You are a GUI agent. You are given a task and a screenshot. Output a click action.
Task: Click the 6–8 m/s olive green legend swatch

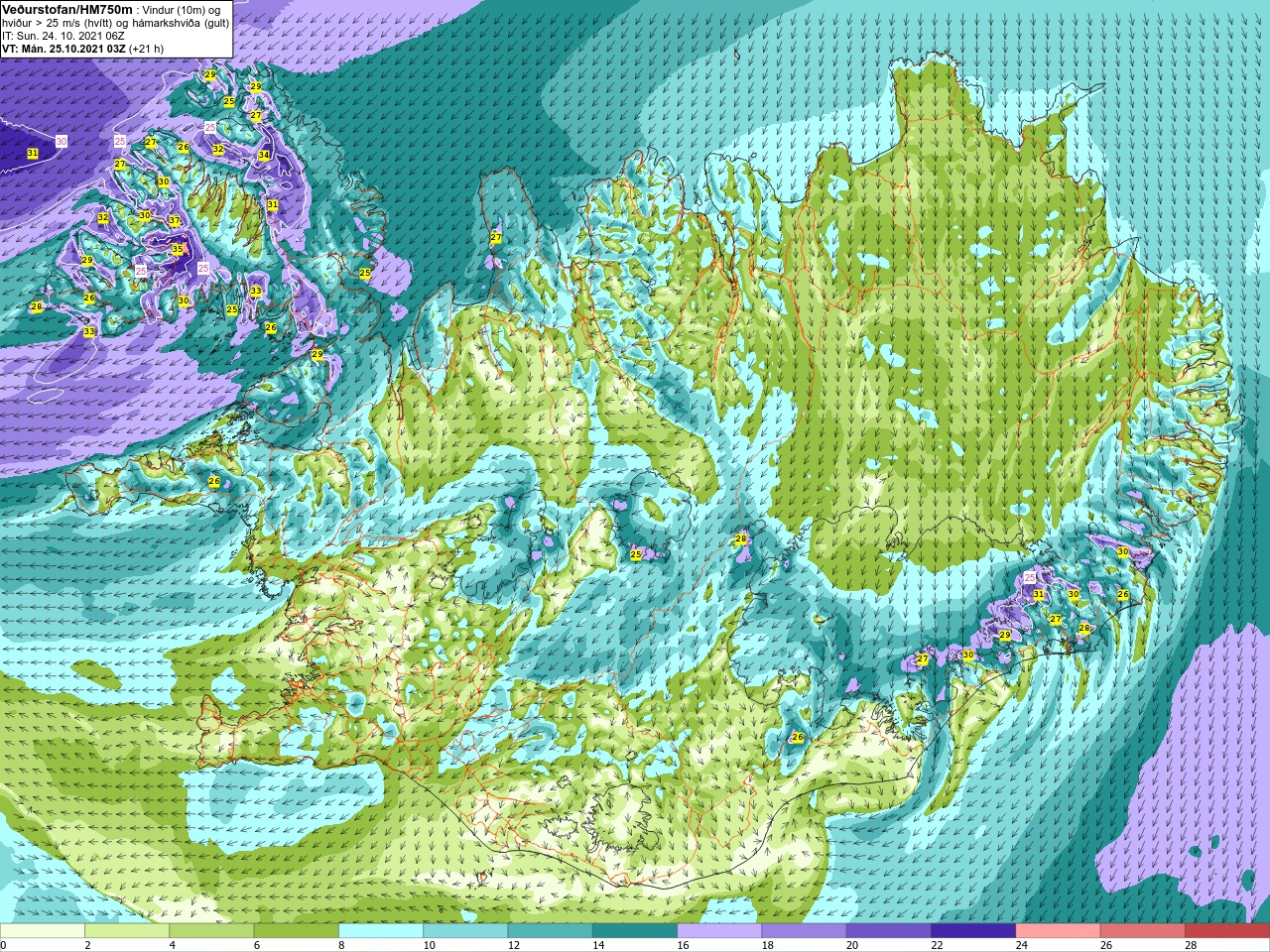(x=296, y=932)
